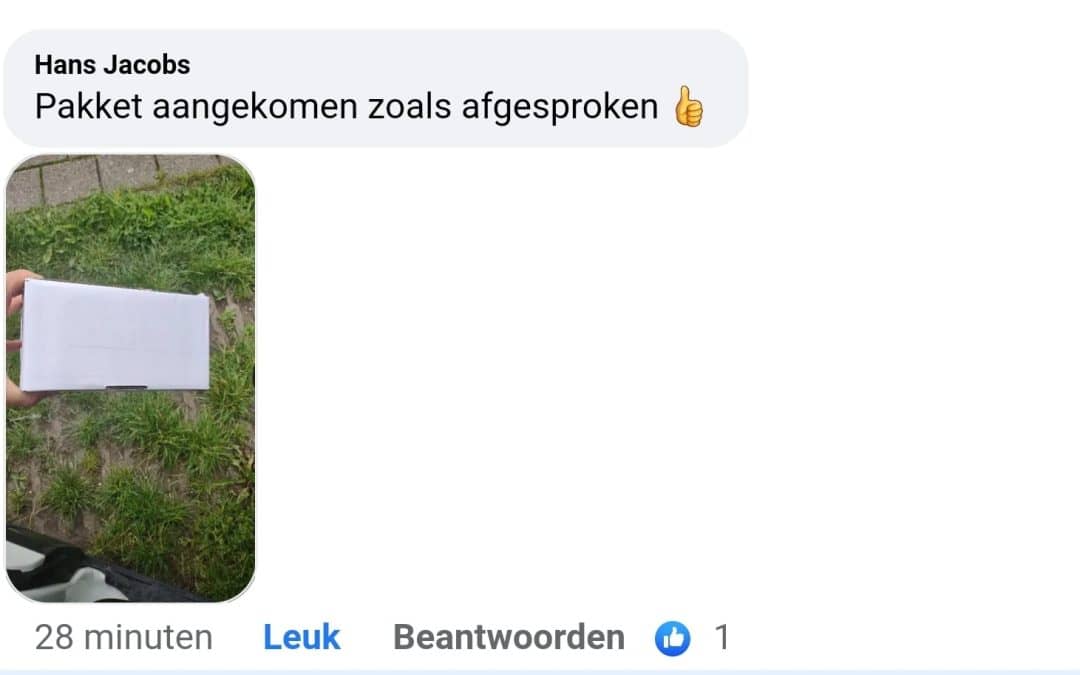Open the 28 minuten timestamp link

click(x=124, y=637)
